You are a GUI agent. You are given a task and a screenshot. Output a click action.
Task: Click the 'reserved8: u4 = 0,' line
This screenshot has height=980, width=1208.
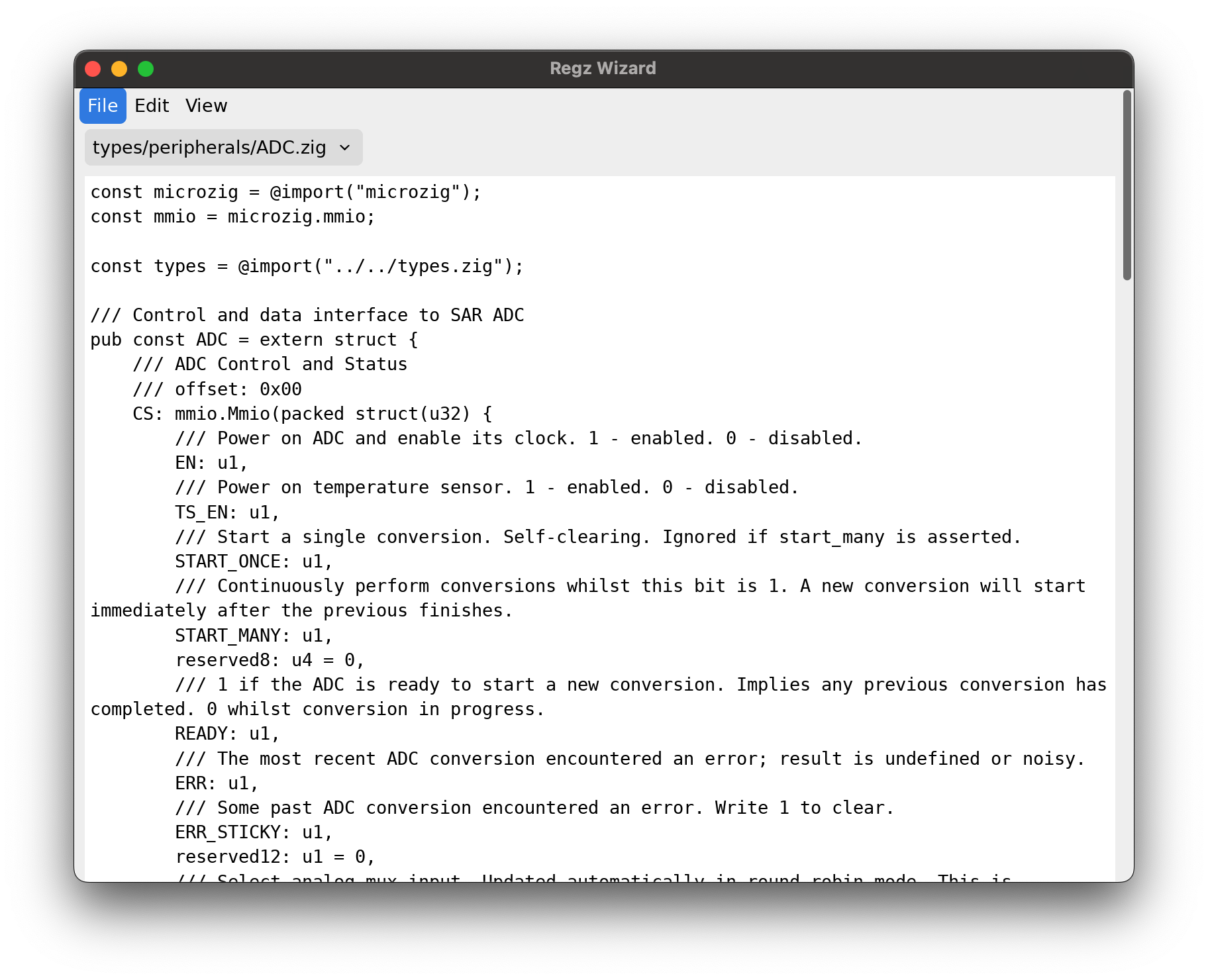[x=270, y=660]
